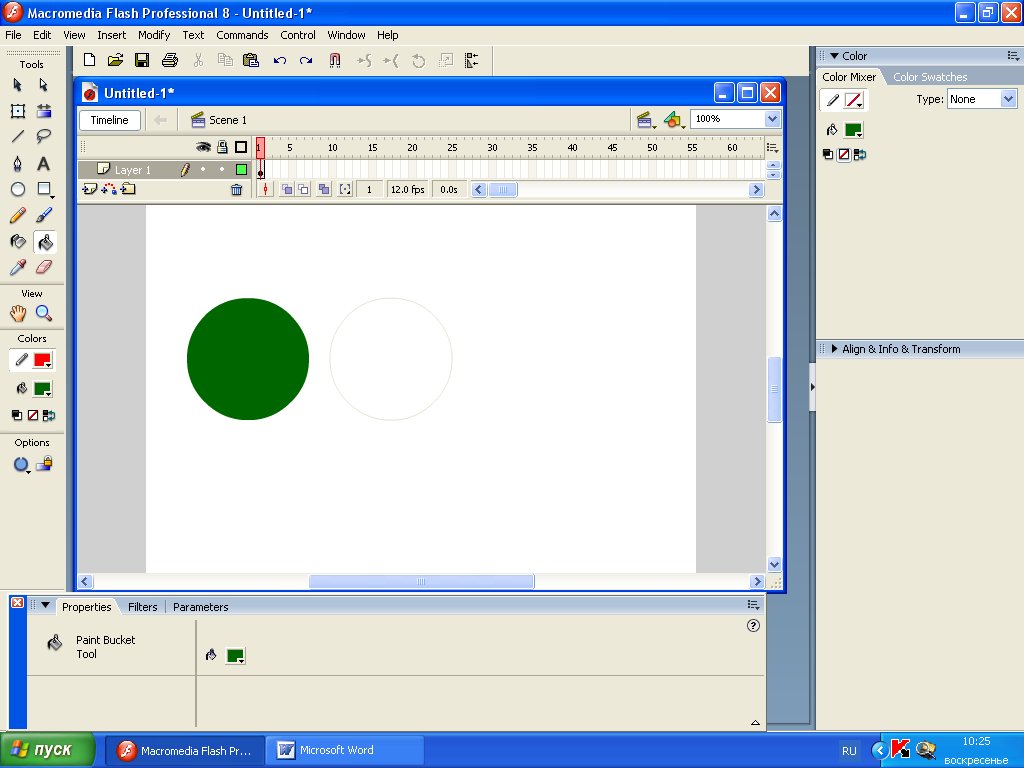Click the Print toolbar icon

pos(170,61)
